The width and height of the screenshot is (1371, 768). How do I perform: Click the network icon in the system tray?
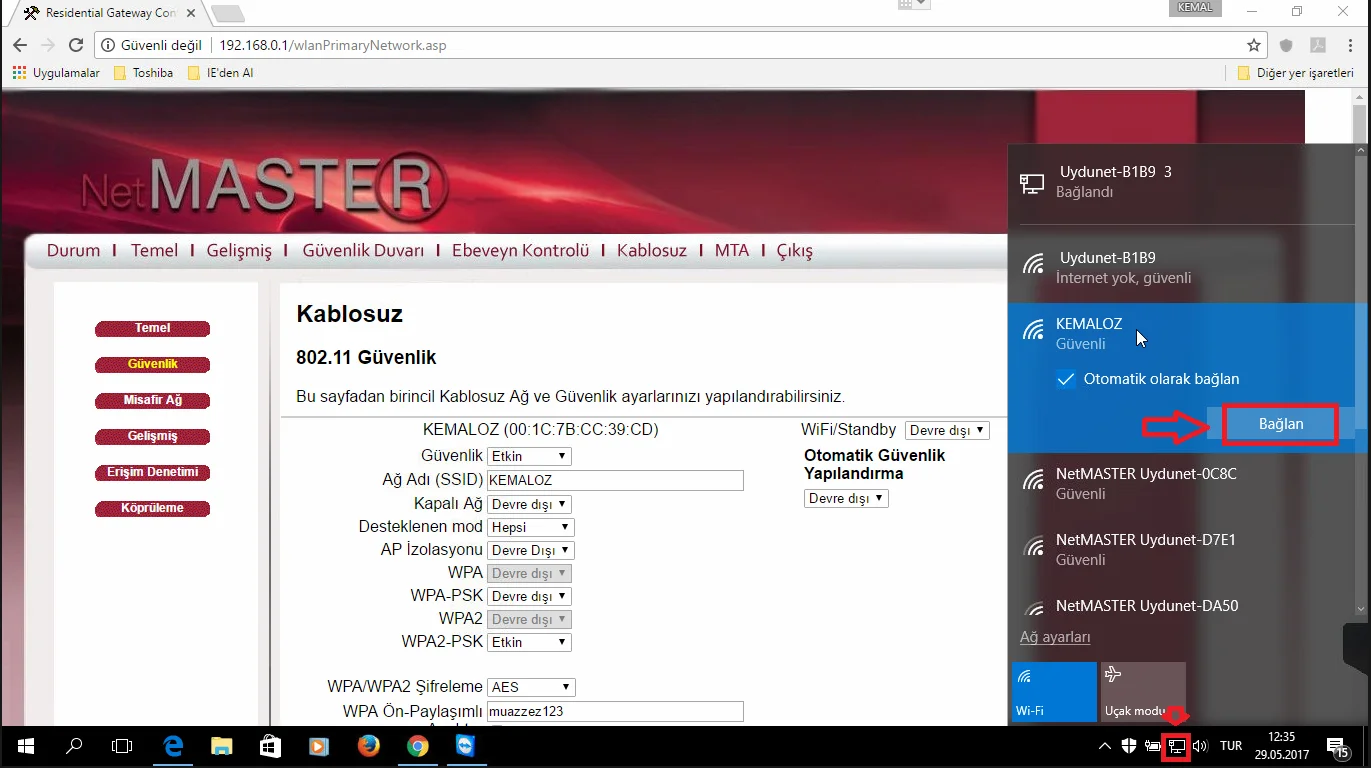click(x=1176, y=745)
